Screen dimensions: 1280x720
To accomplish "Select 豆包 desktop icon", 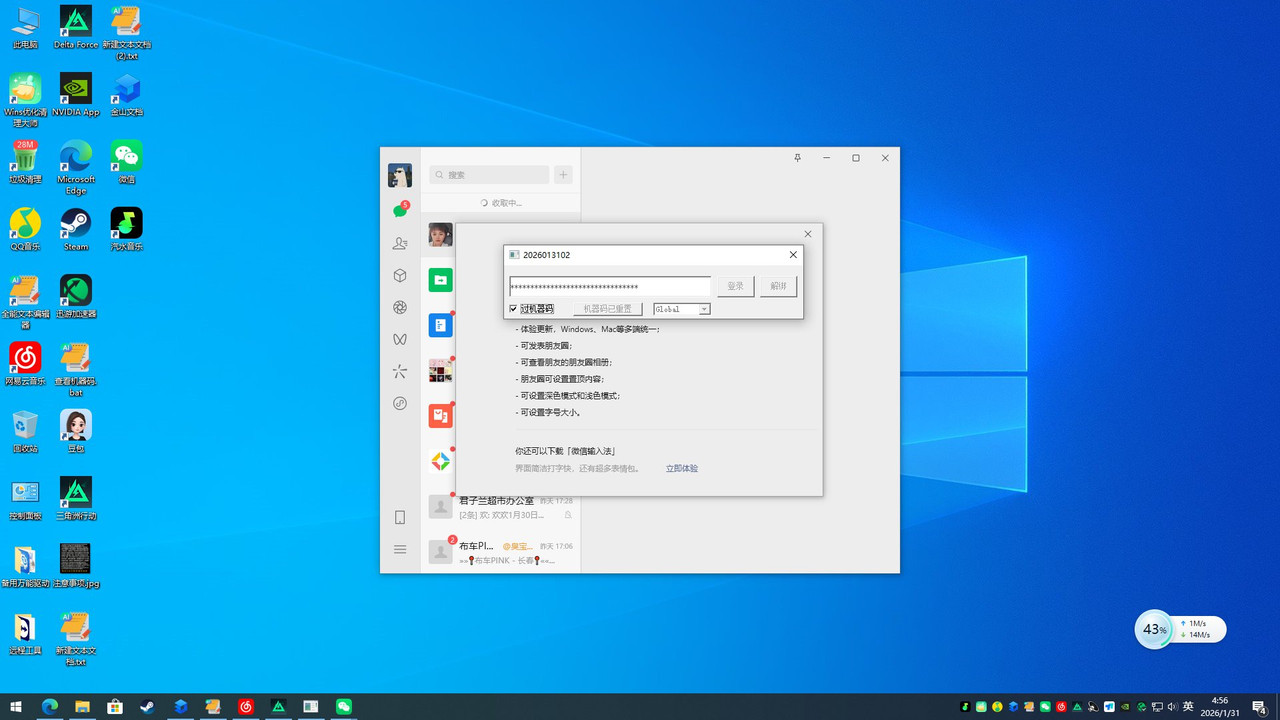I will pos(76,431).
